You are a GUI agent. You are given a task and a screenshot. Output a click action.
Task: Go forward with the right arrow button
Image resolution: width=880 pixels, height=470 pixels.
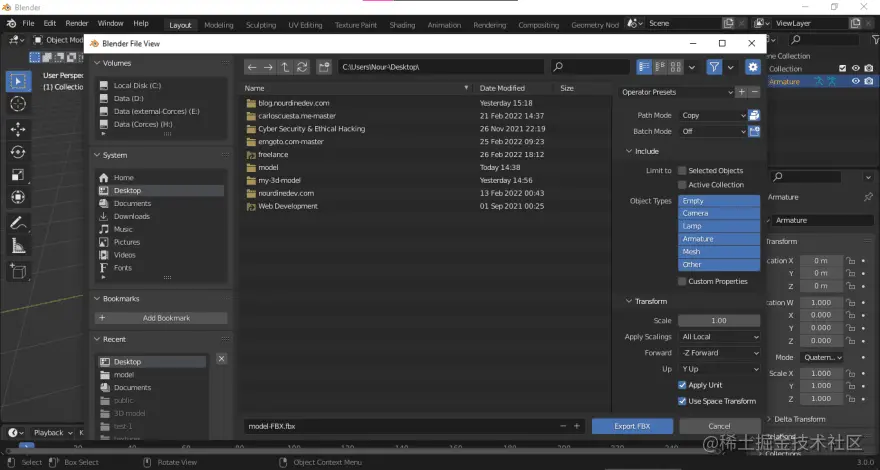pyautogui.click(x=268, y=67)
